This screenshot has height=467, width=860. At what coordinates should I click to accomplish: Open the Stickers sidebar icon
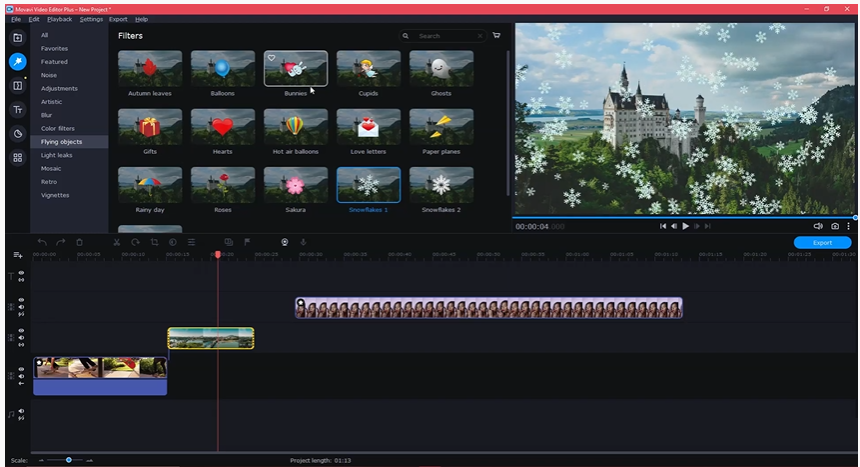tap(17, 134)
